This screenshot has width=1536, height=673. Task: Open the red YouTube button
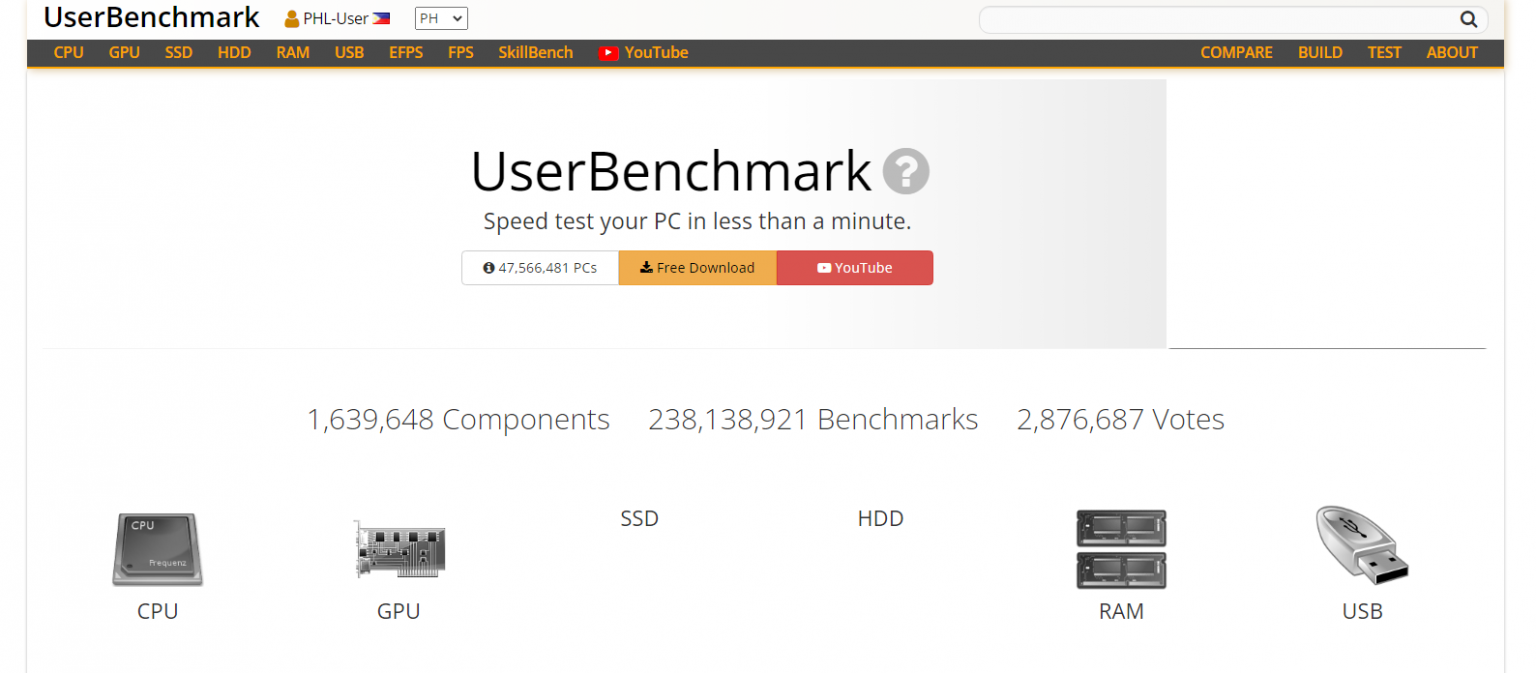(855, 267)
